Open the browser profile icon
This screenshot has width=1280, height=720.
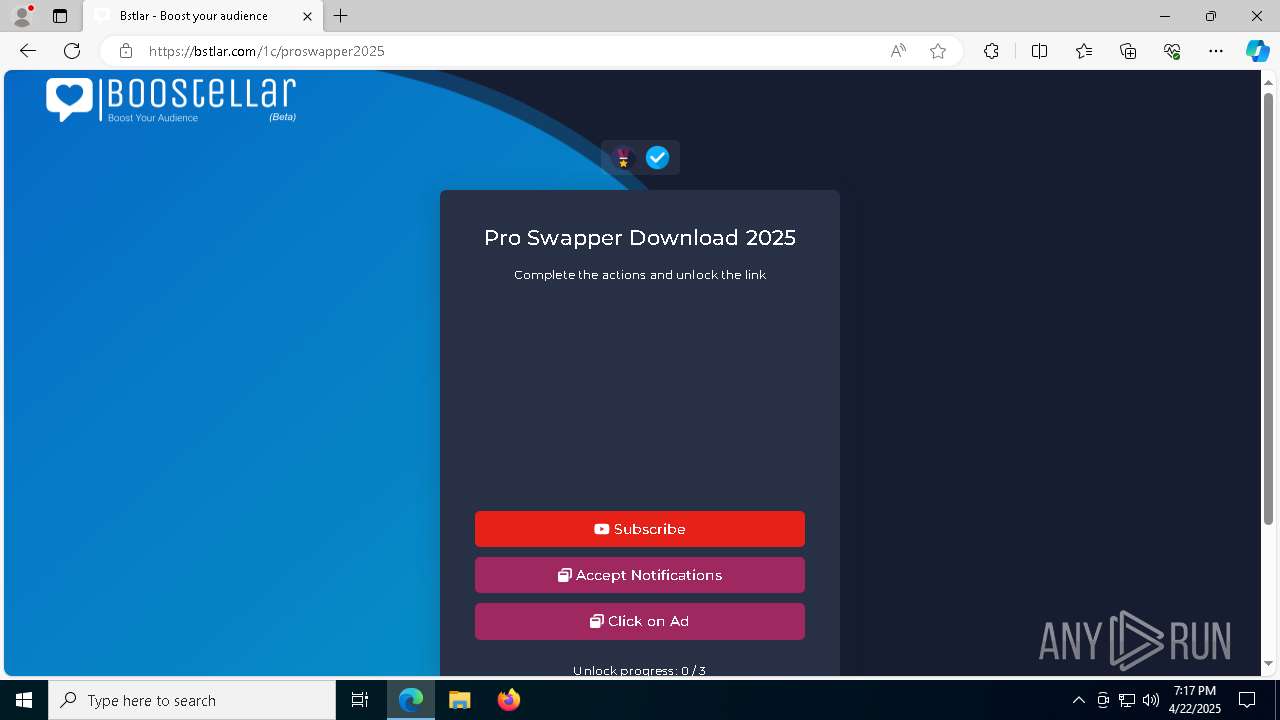[21, 16]
